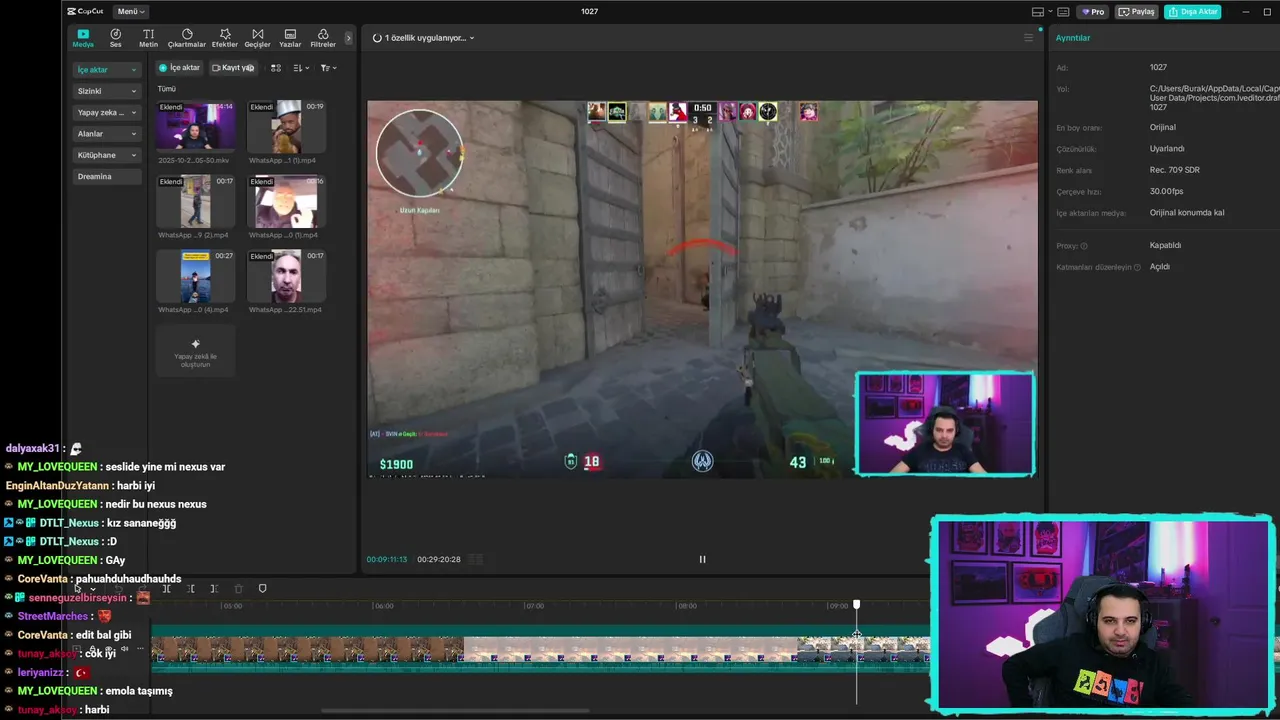The height and width of the screenshot is (720, 1280).
Task: Click the timeline marker shield icon
Action: [262, 588]
